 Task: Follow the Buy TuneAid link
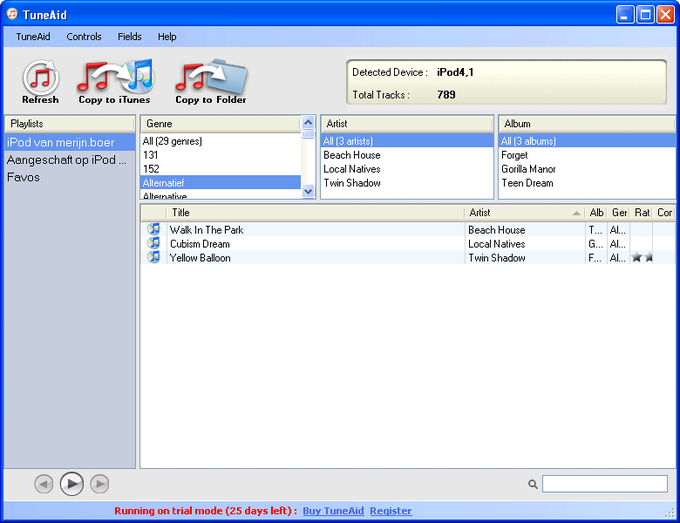(333, 511)
